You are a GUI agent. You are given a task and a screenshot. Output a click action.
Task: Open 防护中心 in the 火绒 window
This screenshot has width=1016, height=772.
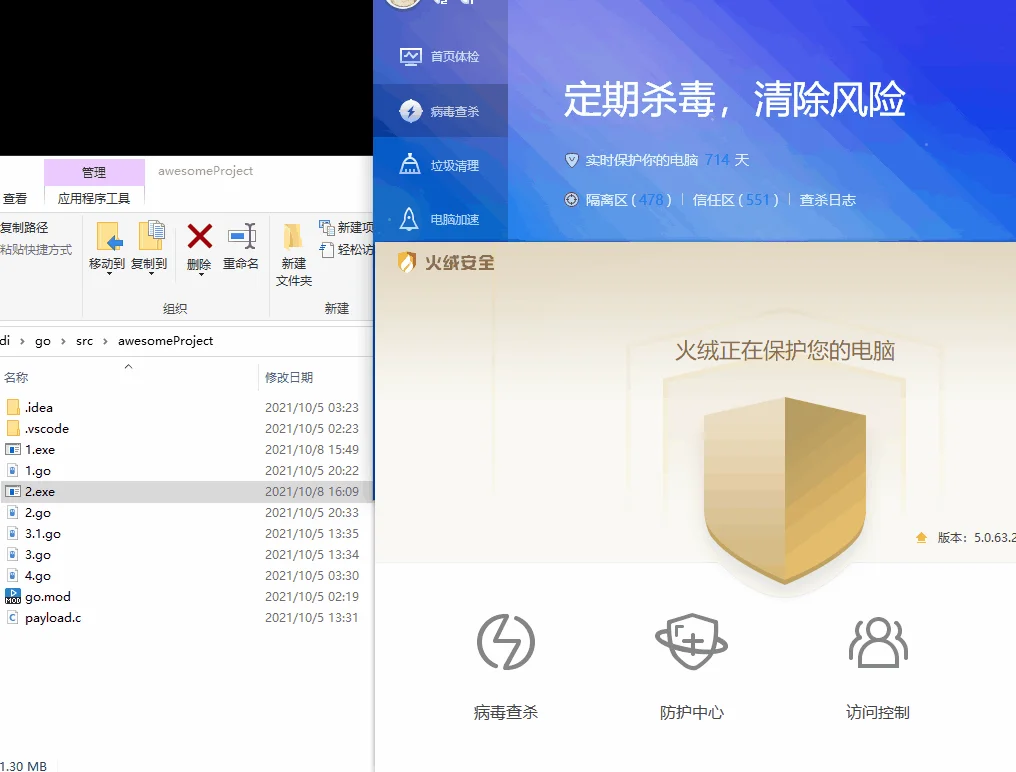tap(691, 666)
